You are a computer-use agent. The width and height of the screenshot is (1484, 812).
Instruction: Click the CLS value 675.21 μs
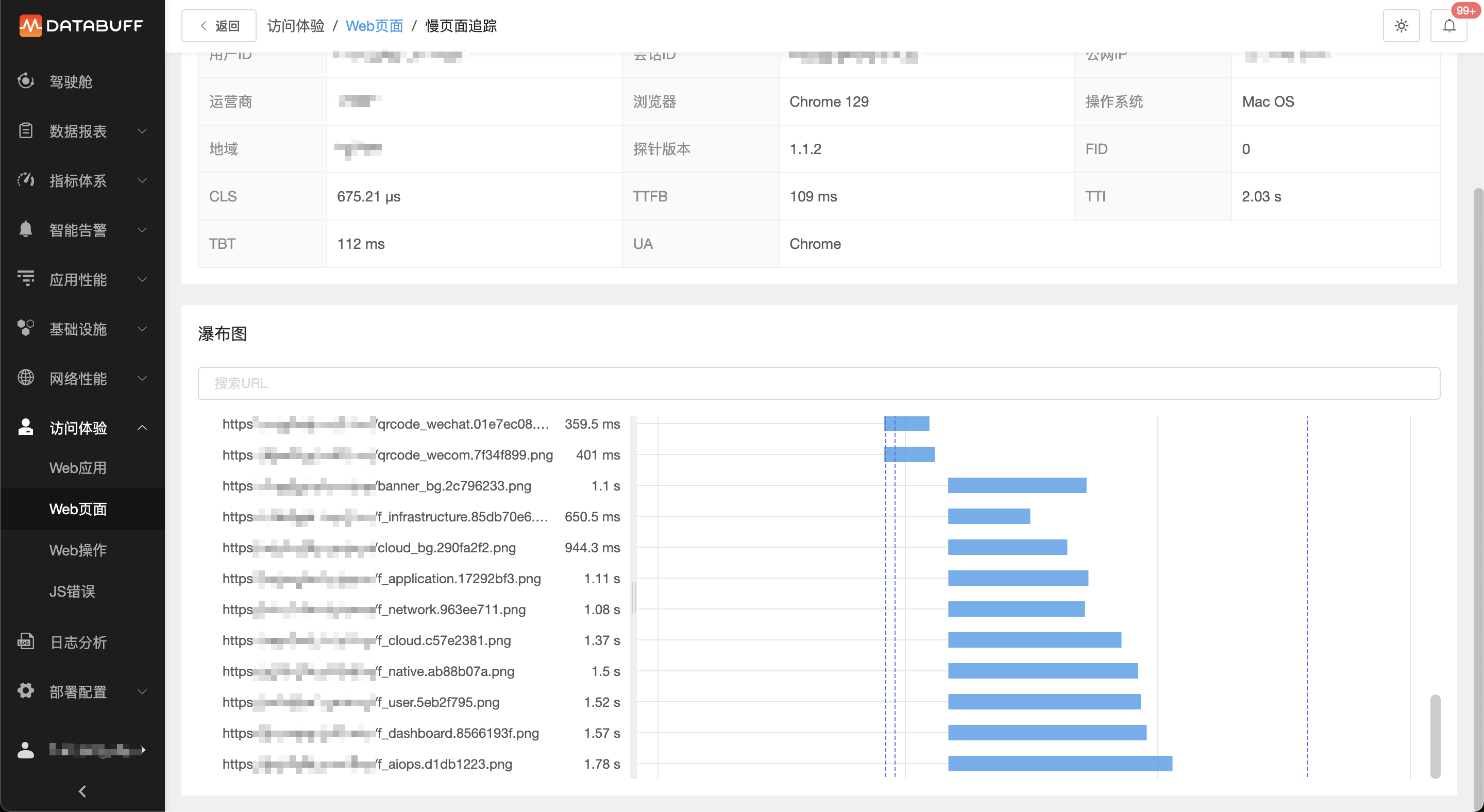pyautogui.click(x=368, y=196)
